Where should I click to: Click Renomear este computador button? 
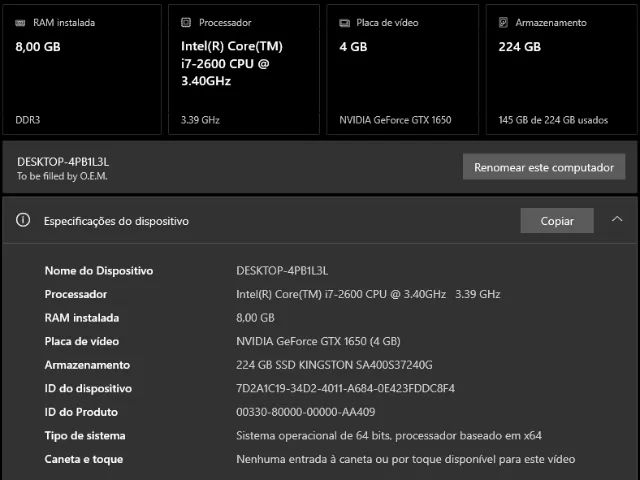coord(544,167)
